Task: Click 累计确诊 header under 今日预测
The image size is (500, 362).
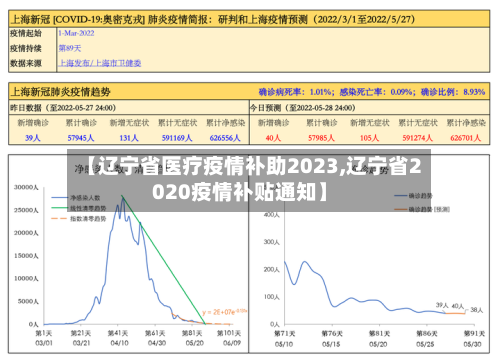Action: pyautogui.click(x=322, y=123)
